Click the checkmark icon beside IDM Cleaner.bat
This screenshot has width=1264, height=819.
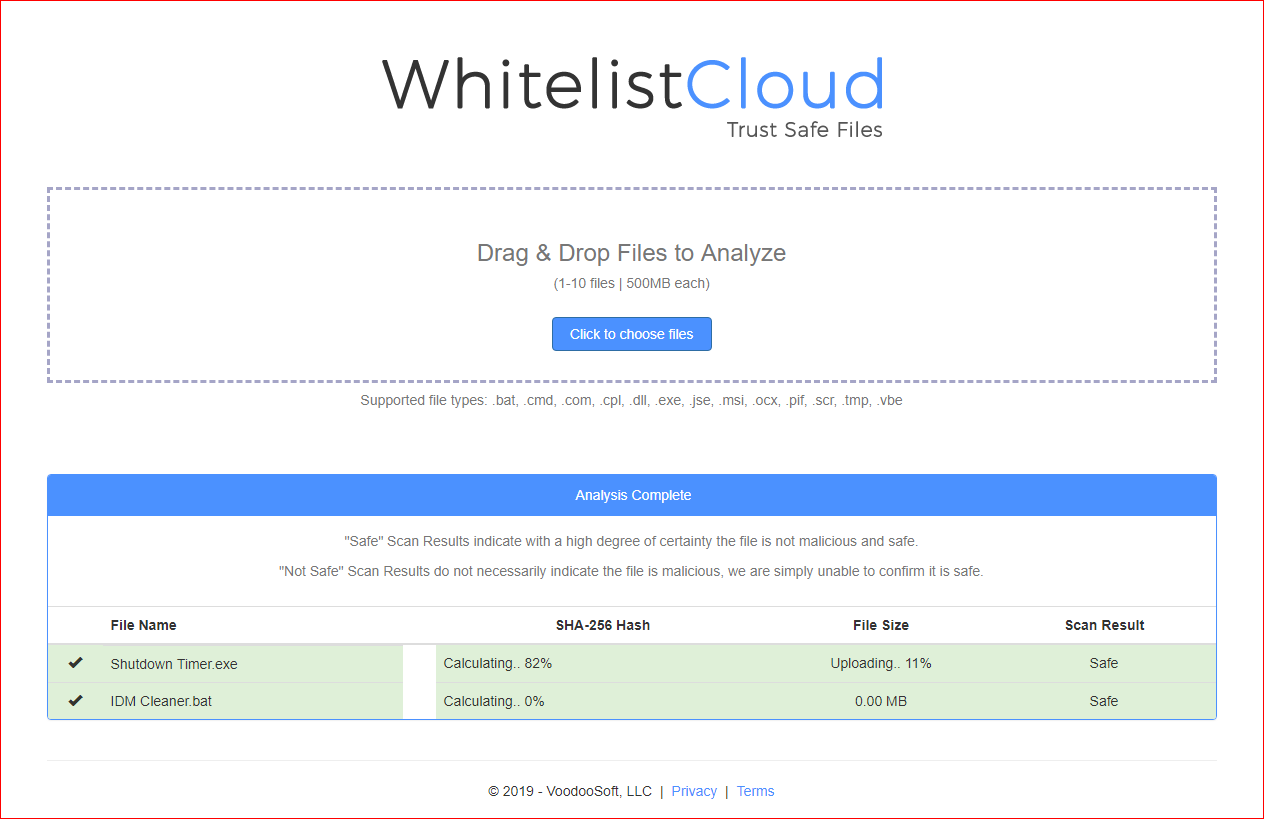tap(75, 701)
